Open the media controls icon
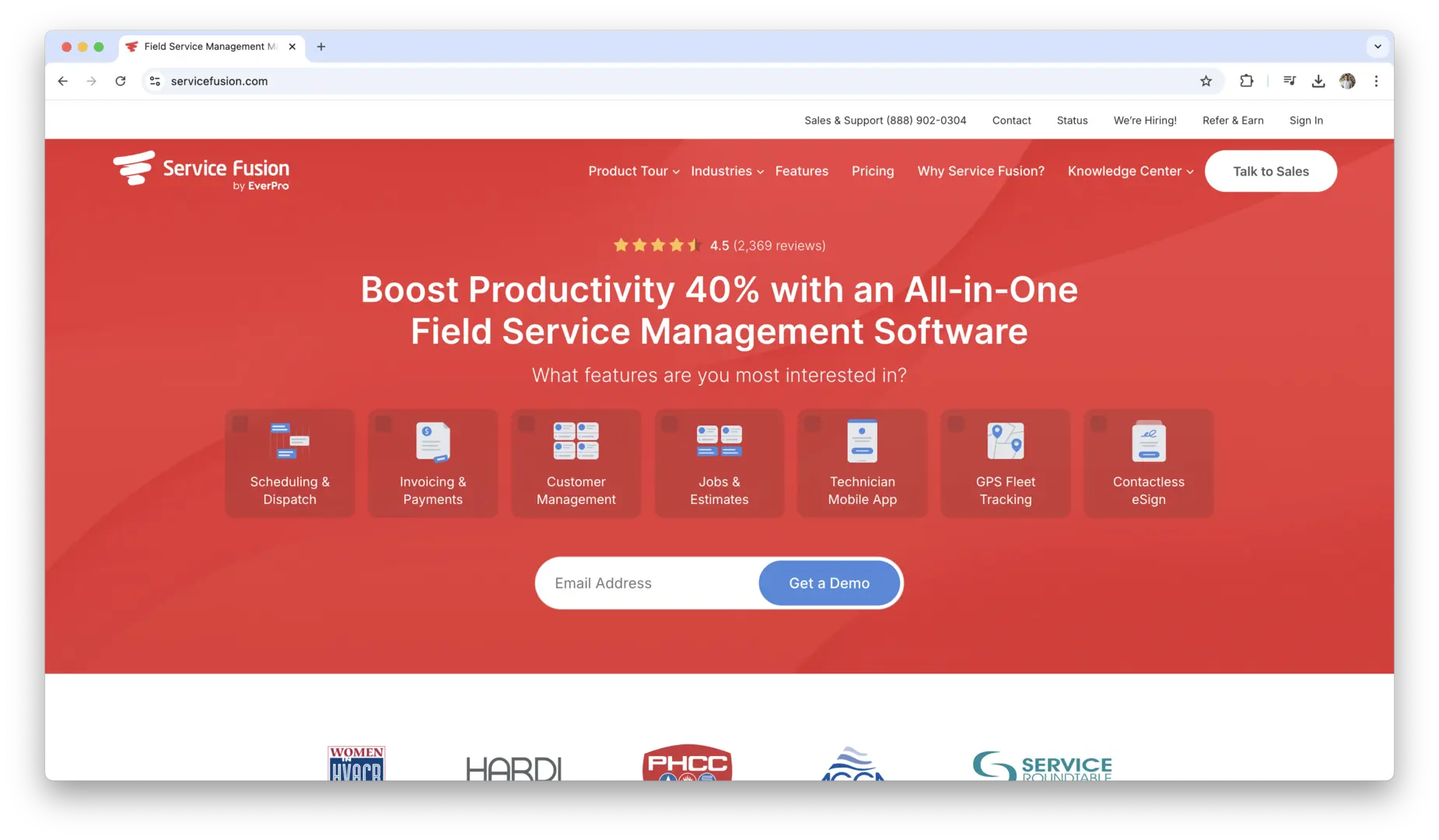Viewport: 1439px width, 840px height. click(x=1290, y=81)
